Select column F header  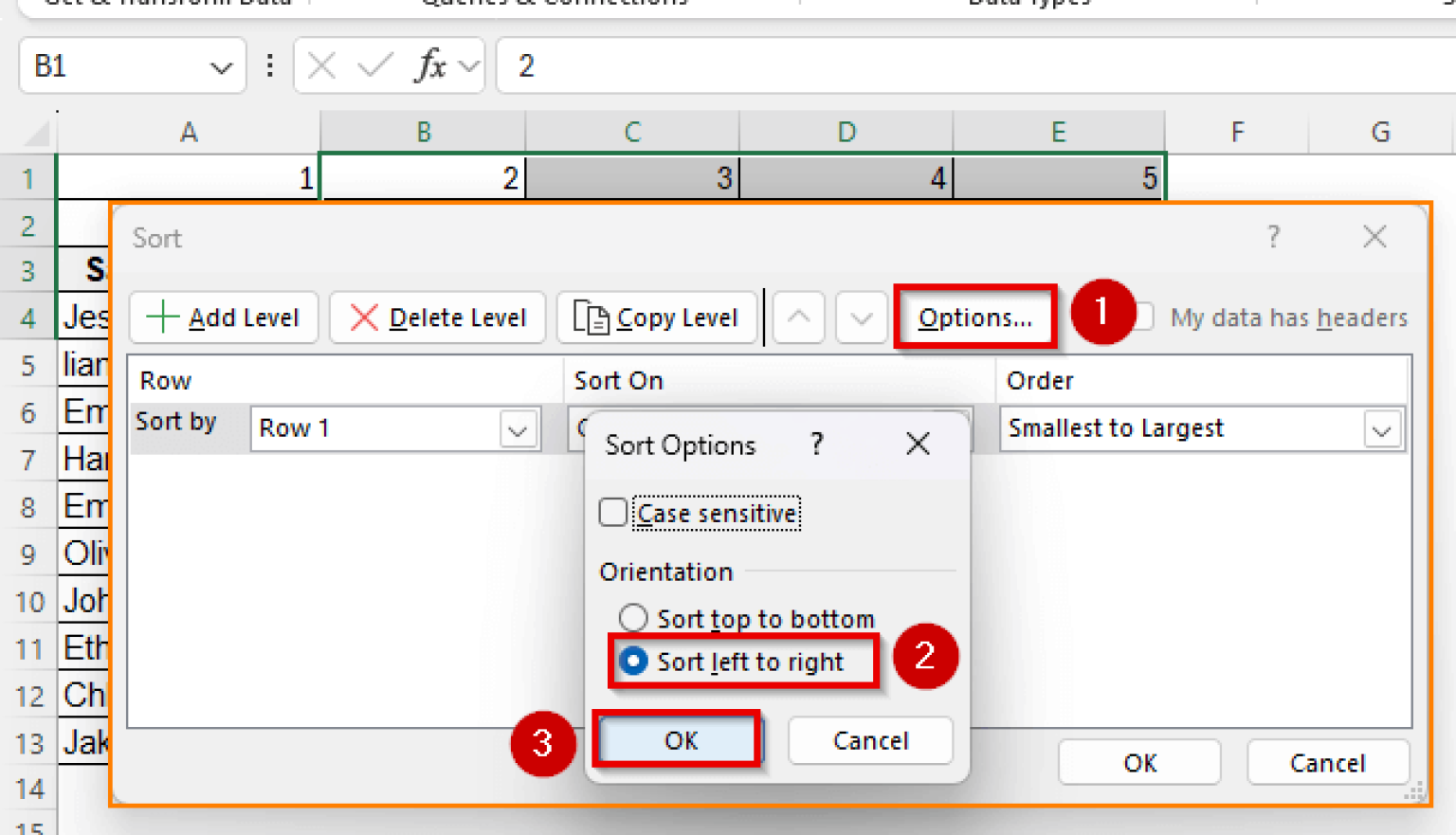tap(1237, 132)
